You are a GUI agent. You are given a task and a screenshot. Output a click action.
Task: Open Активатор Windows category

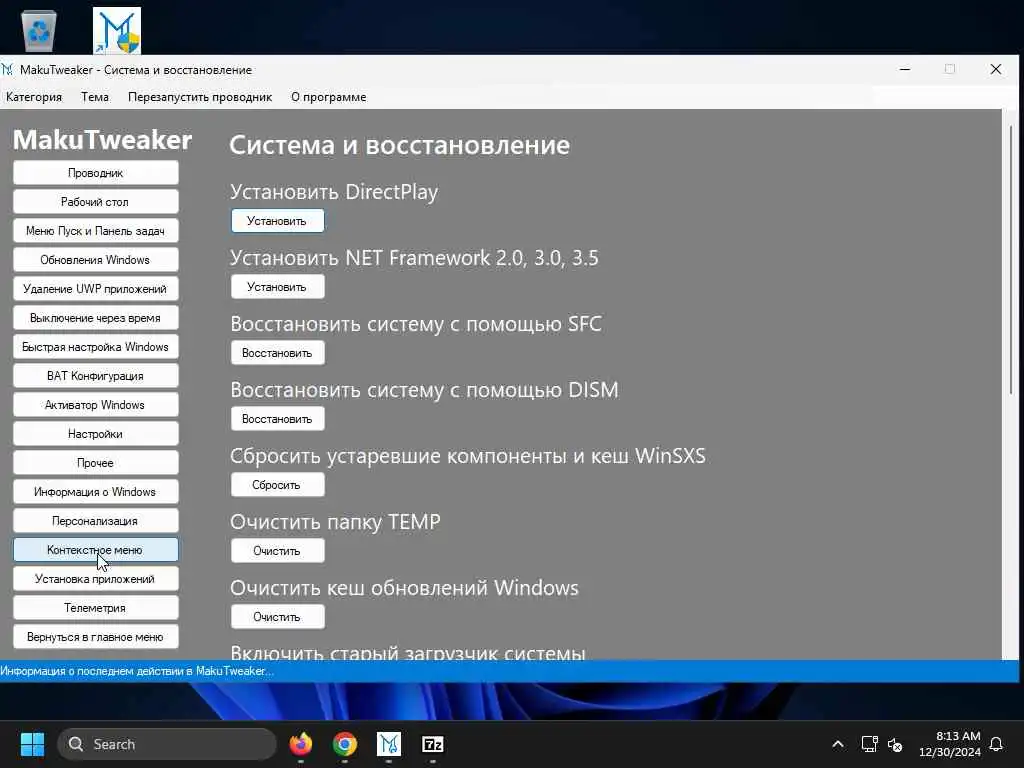pos(95,404)
